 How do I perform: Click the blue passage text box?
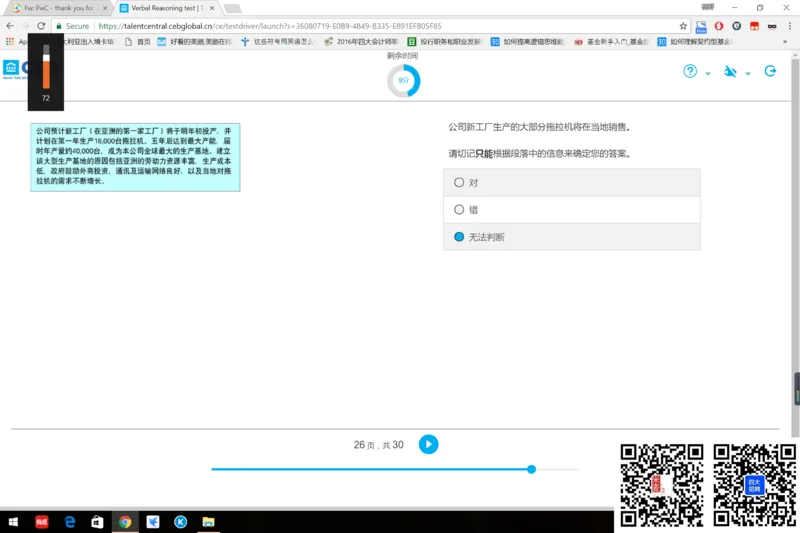click(x=135, y=157)
